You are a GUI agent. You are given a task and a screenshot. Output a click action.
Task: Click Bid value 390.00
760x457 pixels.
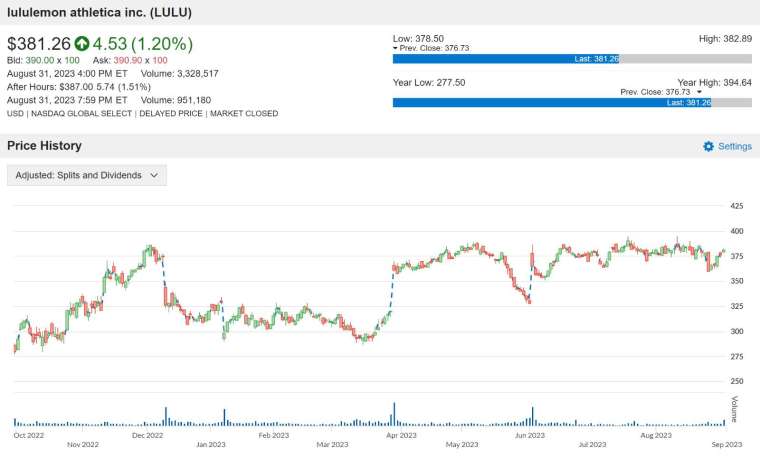(40, 60)
